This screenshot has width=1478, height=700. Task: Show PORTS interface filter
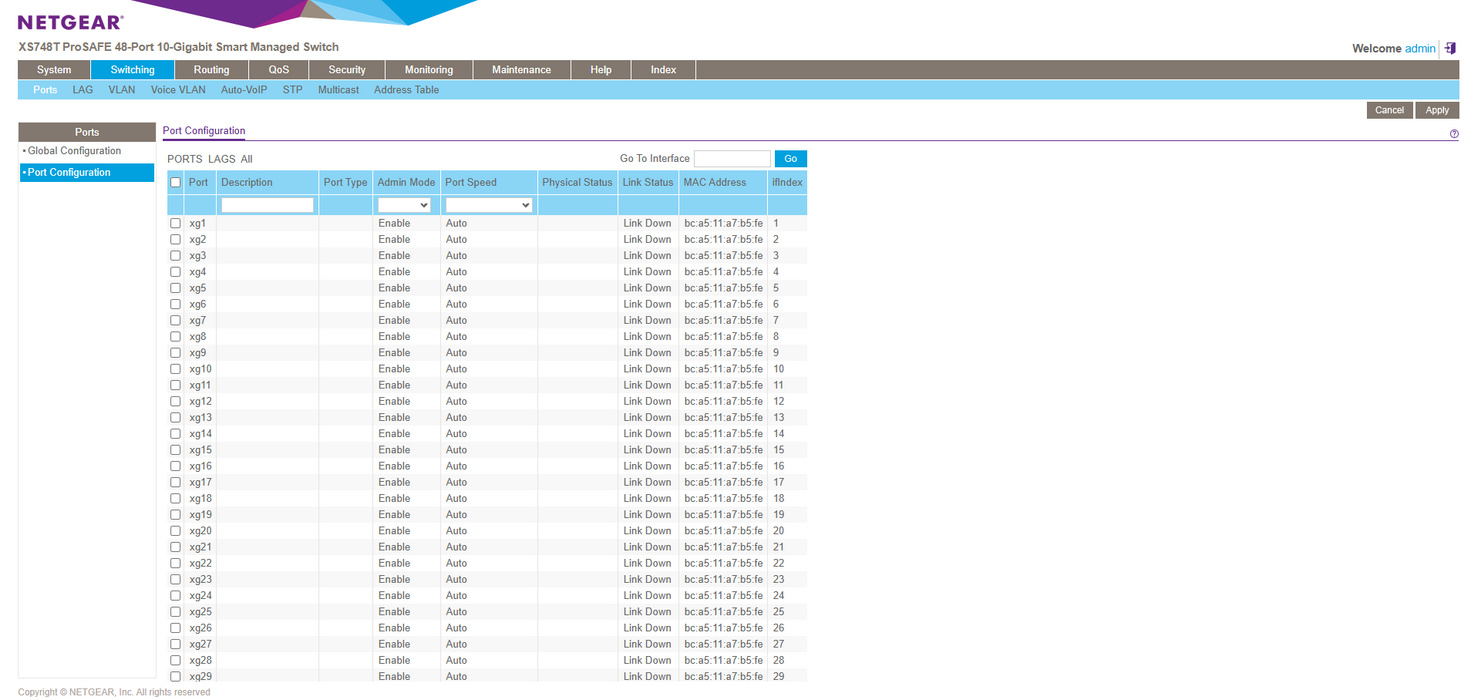[185, 159]
